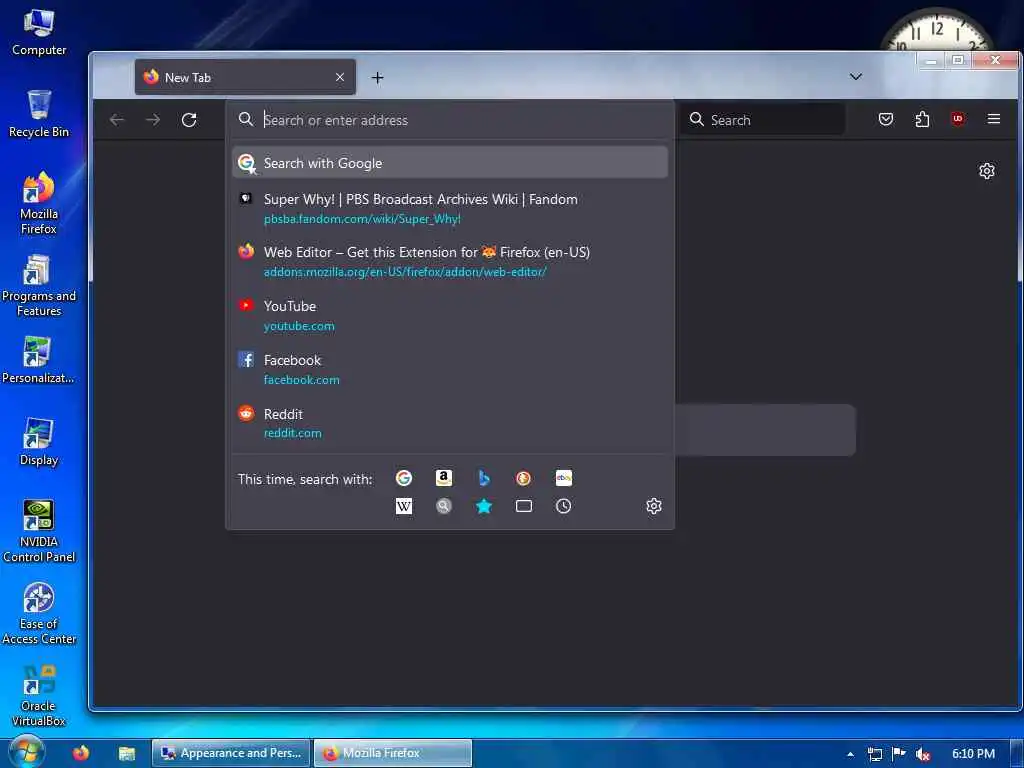Viewport: 1024px width, 768px height.
Task: Open the list all tabs chevron
Action: 856,77
